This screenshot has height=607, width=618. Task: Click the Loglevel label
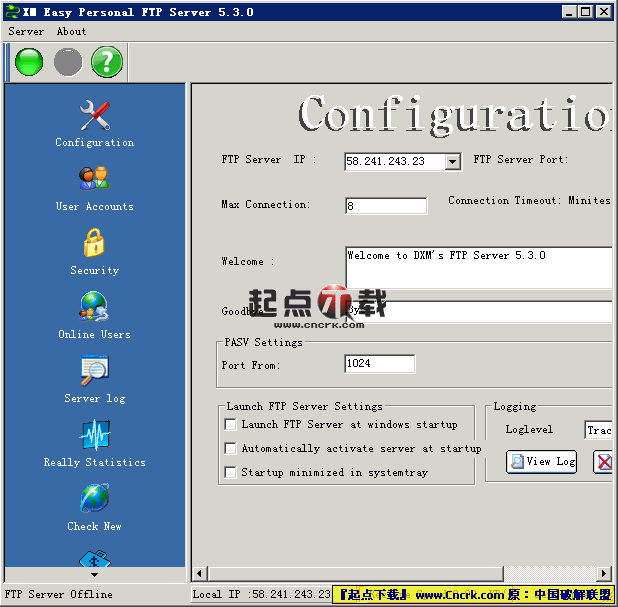(x=529, y=429)
